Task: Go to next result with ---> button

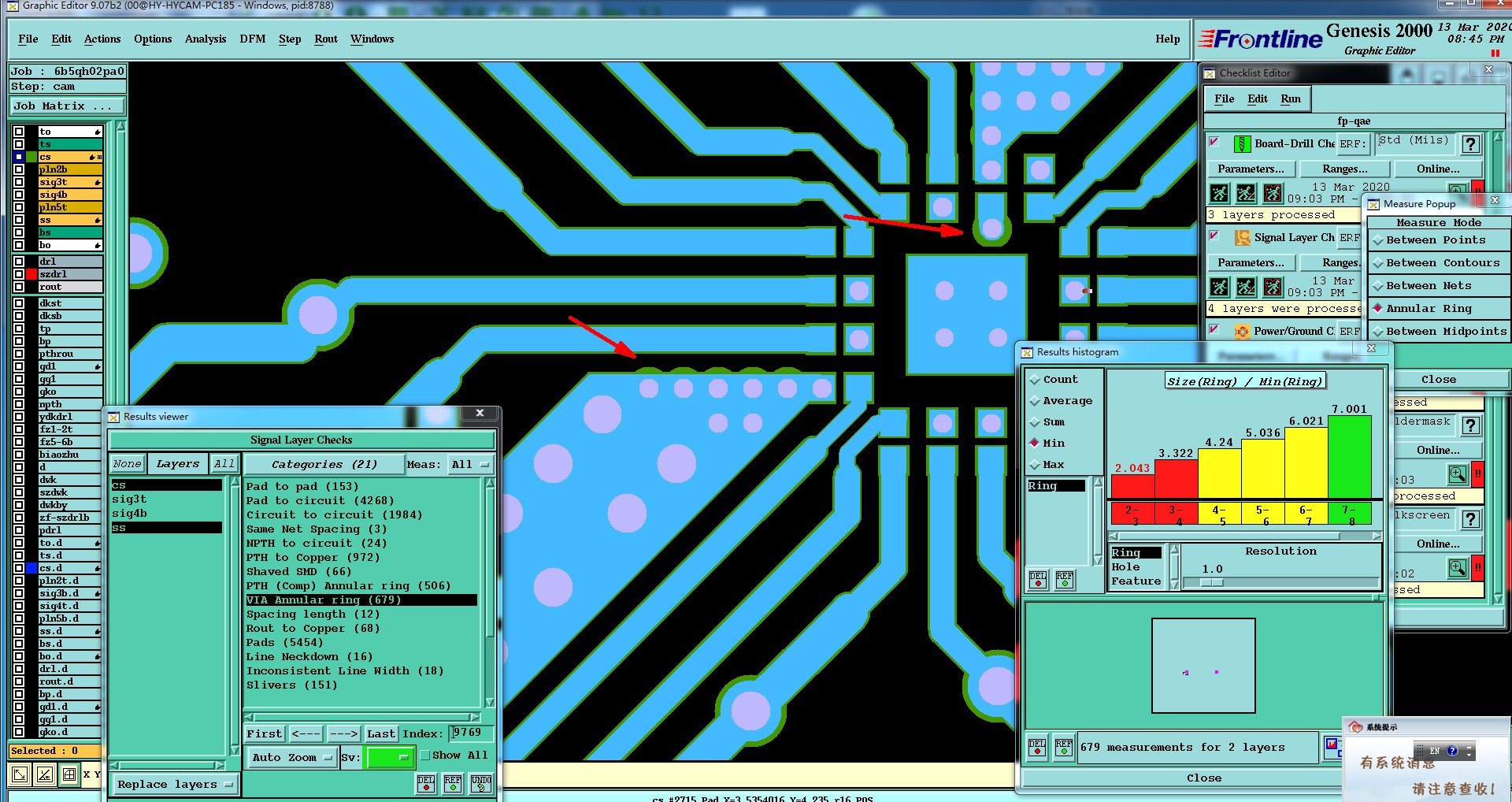Action: (x=343, y=734)
